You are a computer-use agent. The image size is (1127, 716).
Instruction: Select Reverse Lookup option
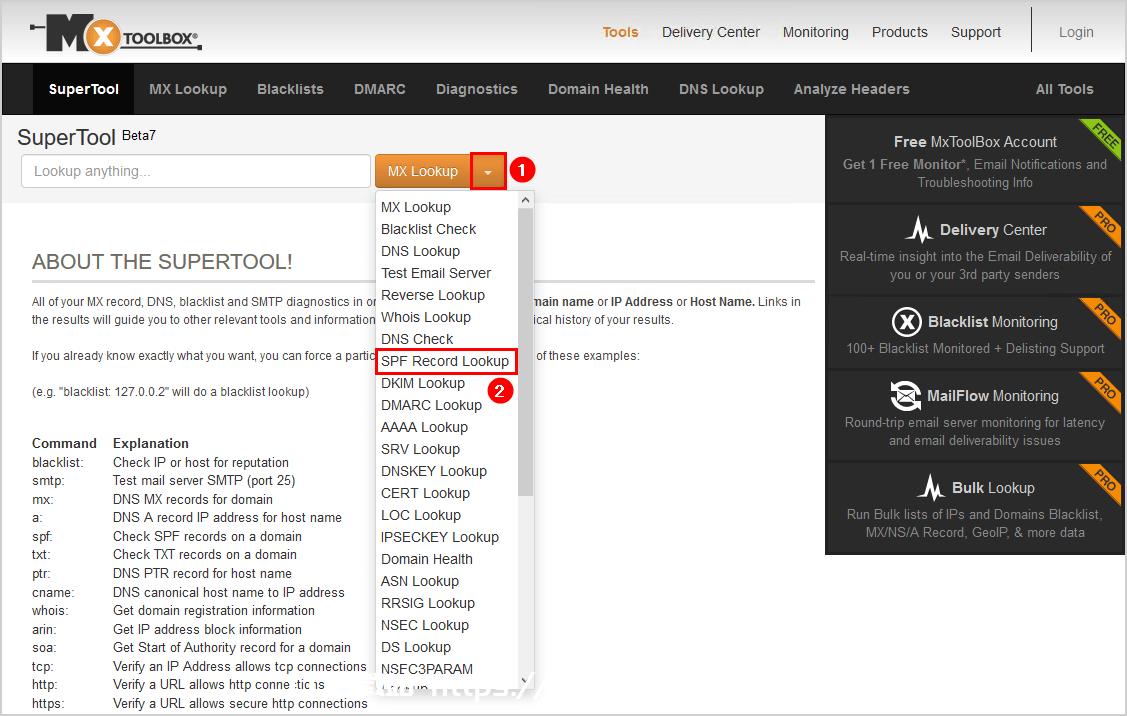(433, 295)
